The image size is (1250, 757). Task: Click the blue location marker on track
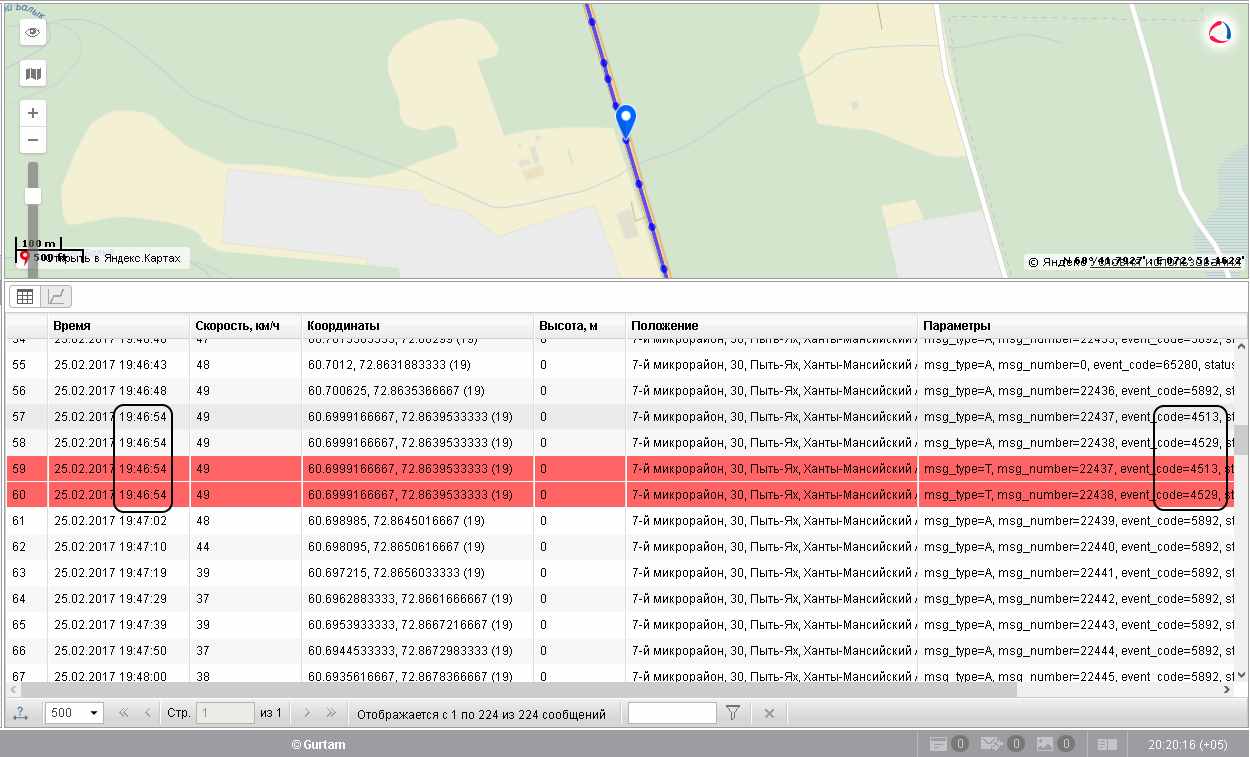tap(626, 120)
